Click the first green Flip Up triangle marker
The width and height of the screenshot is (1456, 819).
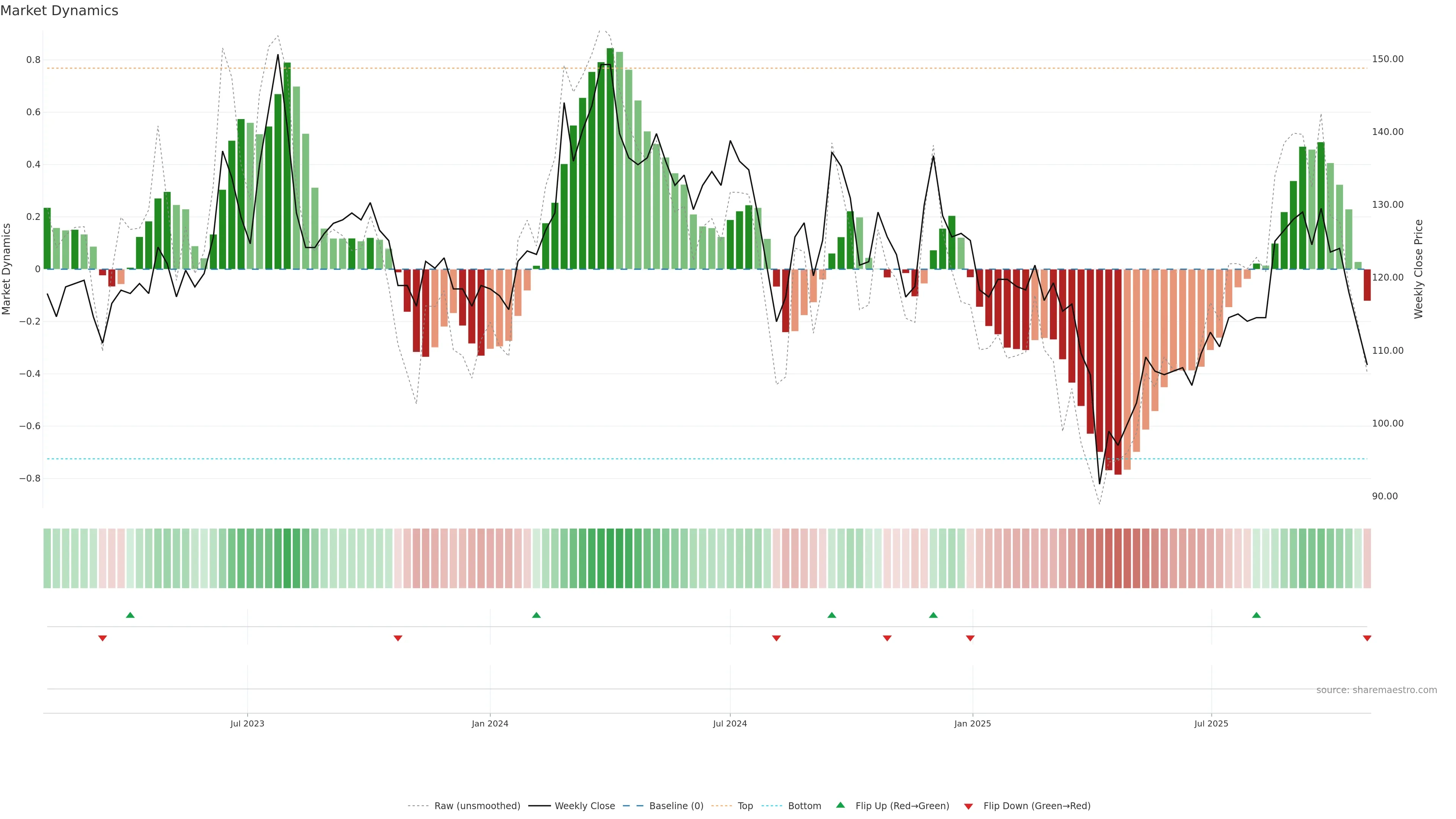pyautogui.click(x=130, y=615)
